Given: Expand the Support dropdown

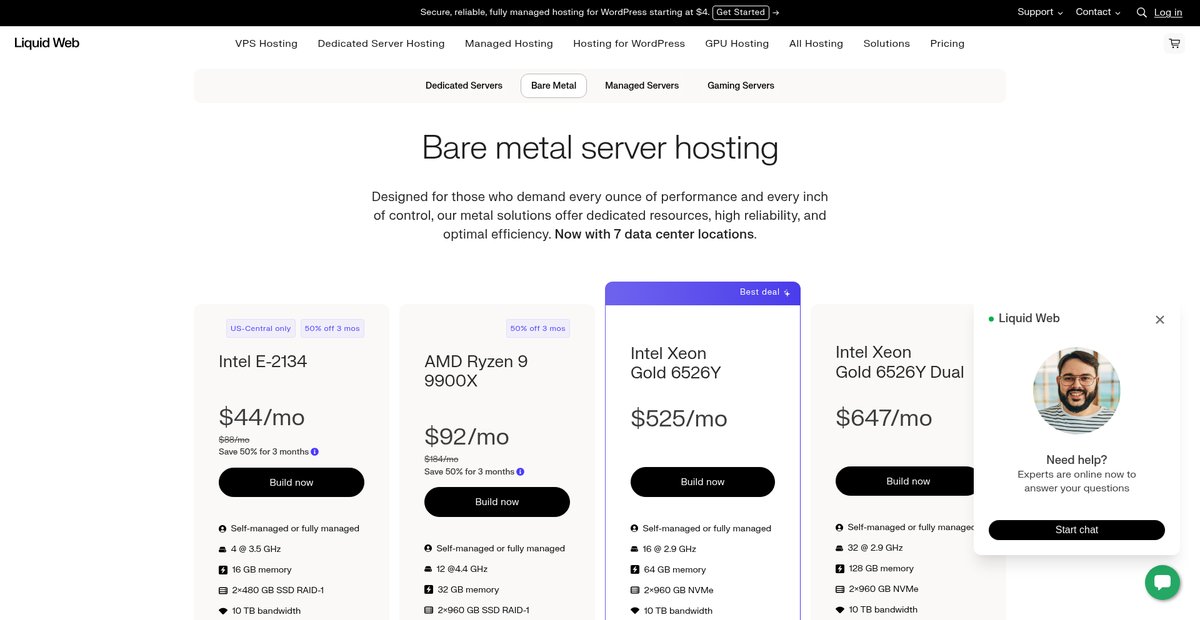Looking at the screenshot, I should [1041, 12].
